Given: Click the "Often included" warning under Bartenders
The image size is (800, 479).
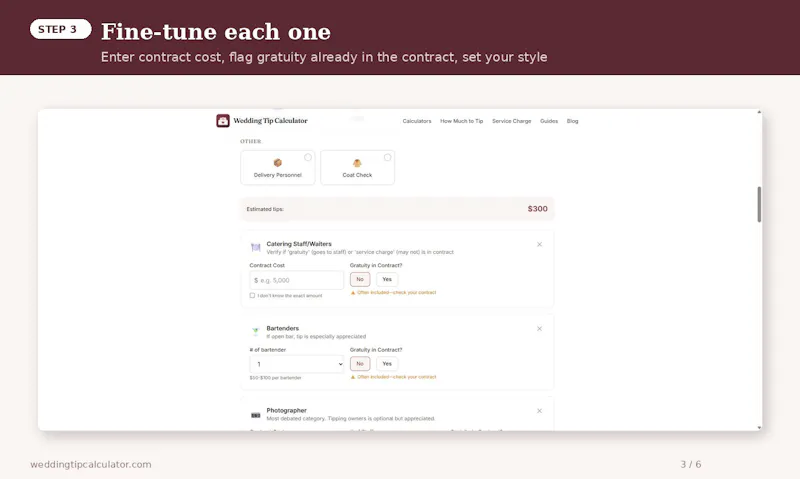Looking at the screenshot, I should tap(396, 377).
